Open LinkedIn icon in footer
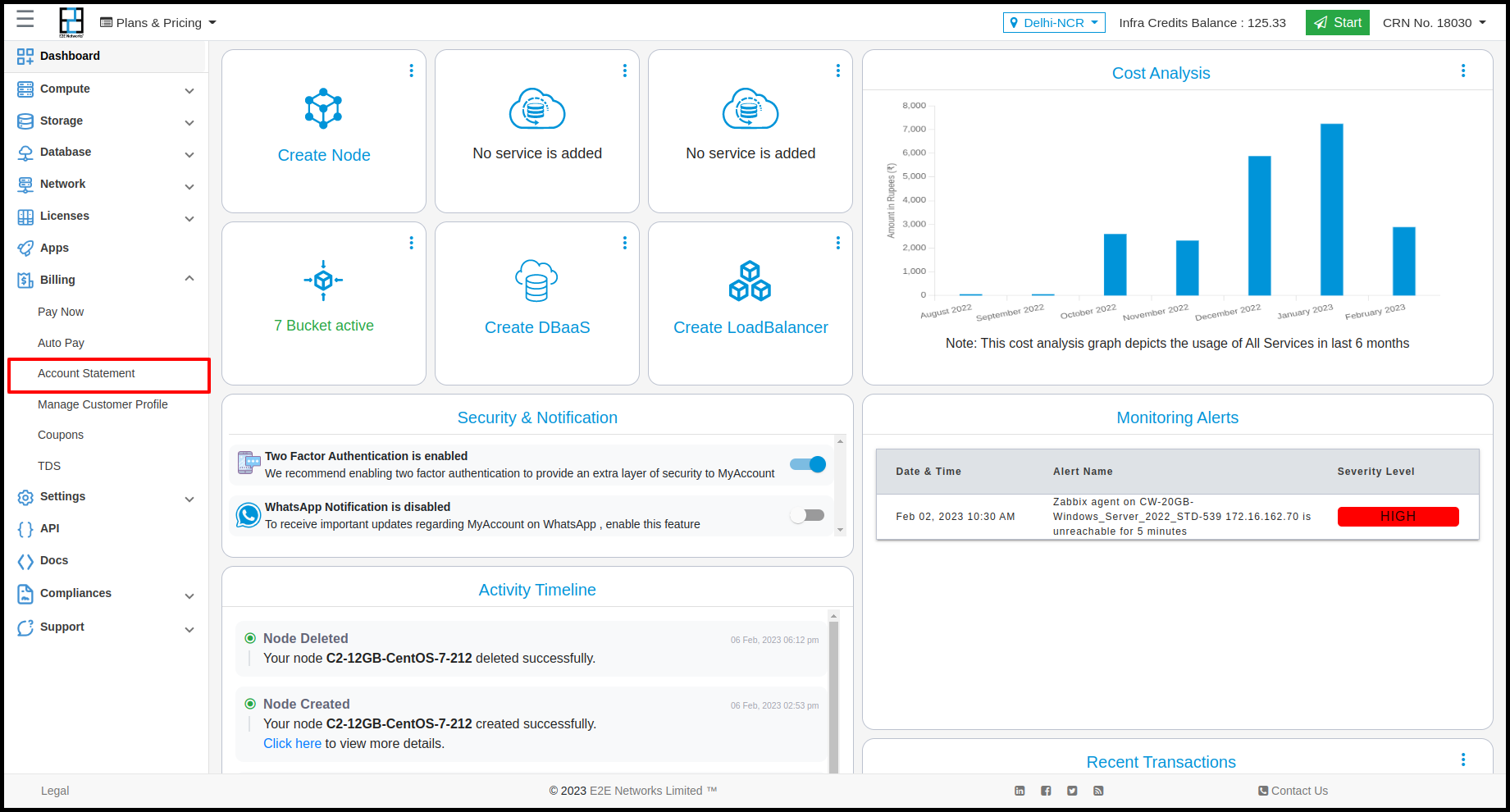Screen dimensions: 1510x812 click(x=1020, y=791)
